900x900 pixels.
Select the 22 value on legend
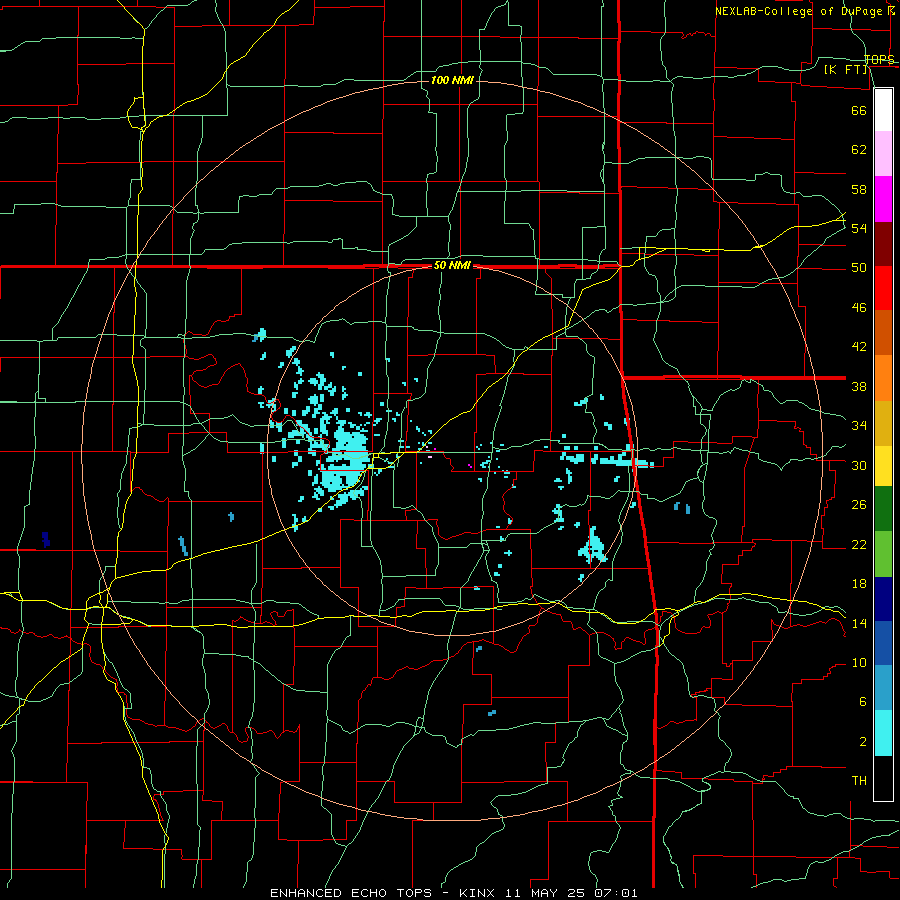[859, 544]
